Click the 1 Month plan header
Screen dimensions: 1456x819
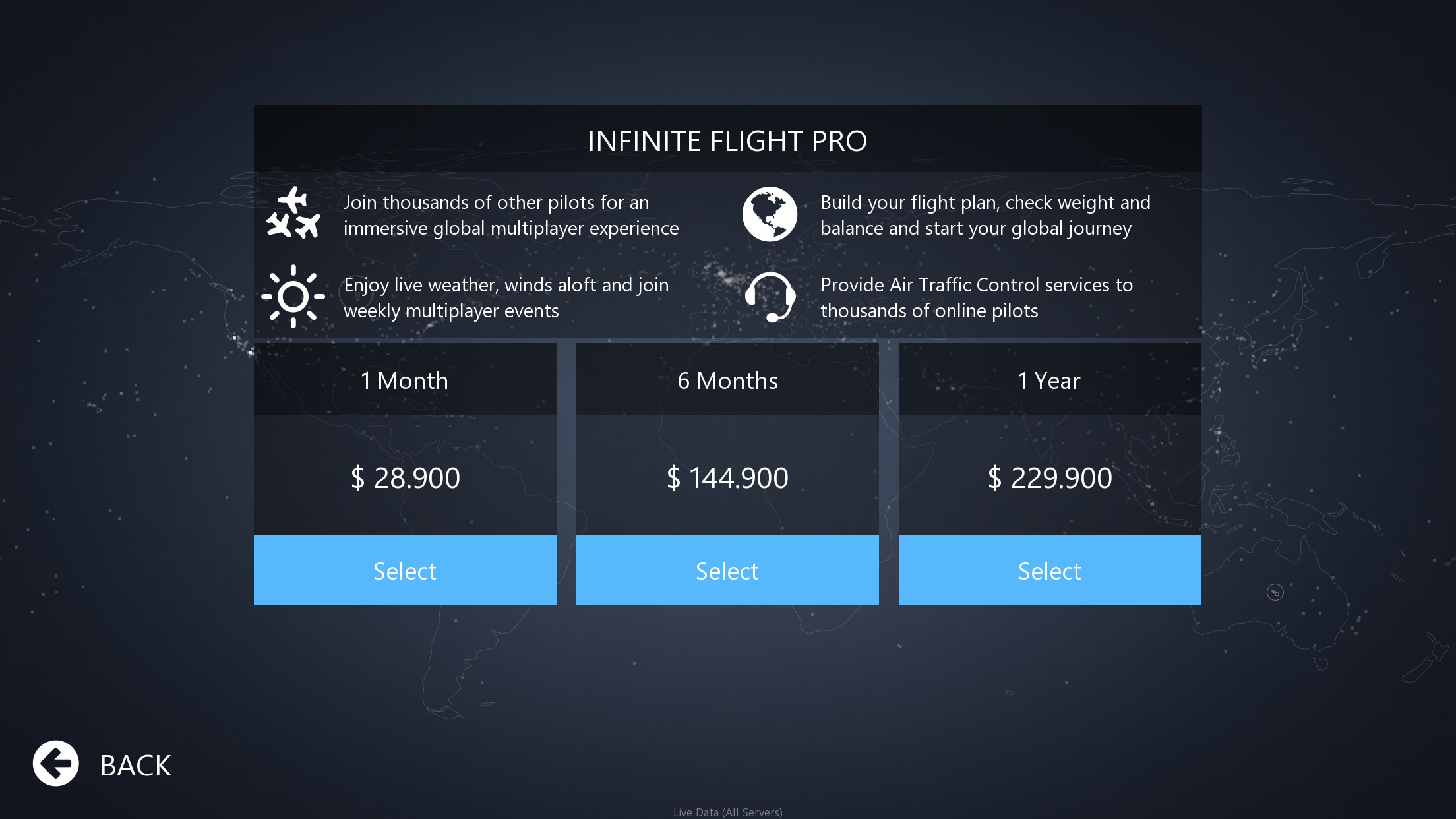(405, 380)
